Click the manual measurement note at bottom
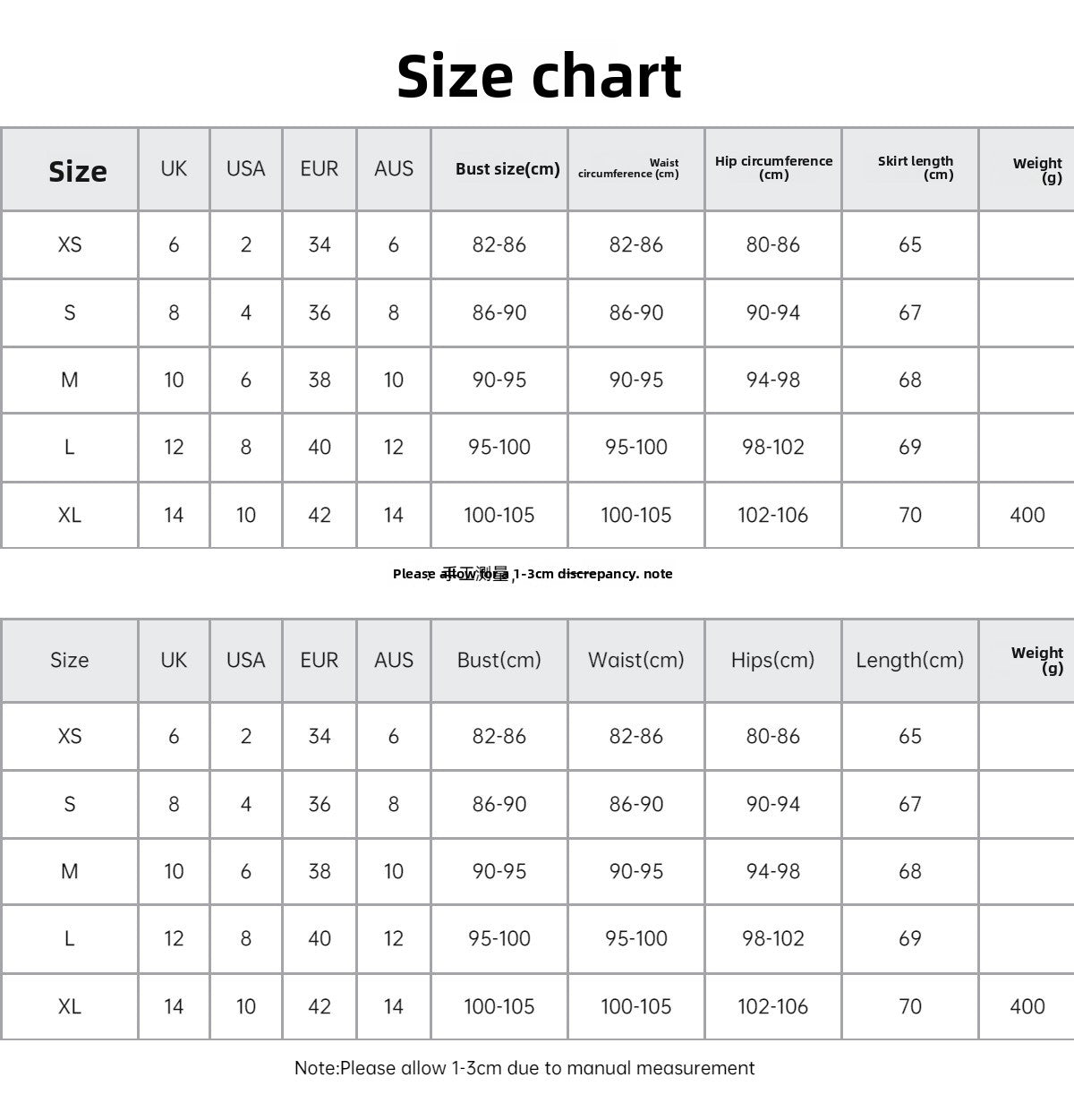The height and width of the screenshot is (1120, 1074). pyautogui.click(x=524, y=1068)
